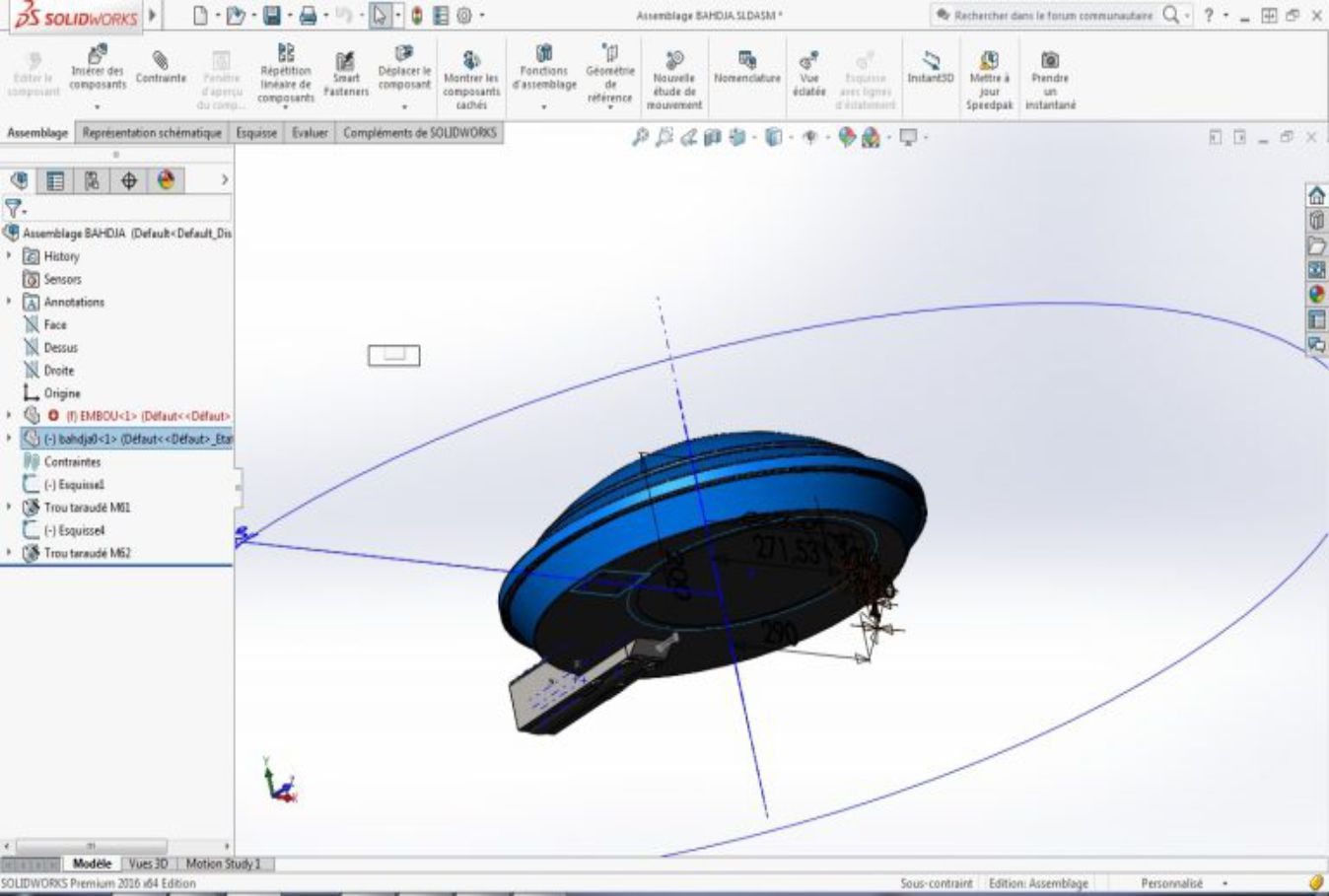Open the appearance color sphere in view toolbar
The image size is (1329, 896).
click(847, 138)
